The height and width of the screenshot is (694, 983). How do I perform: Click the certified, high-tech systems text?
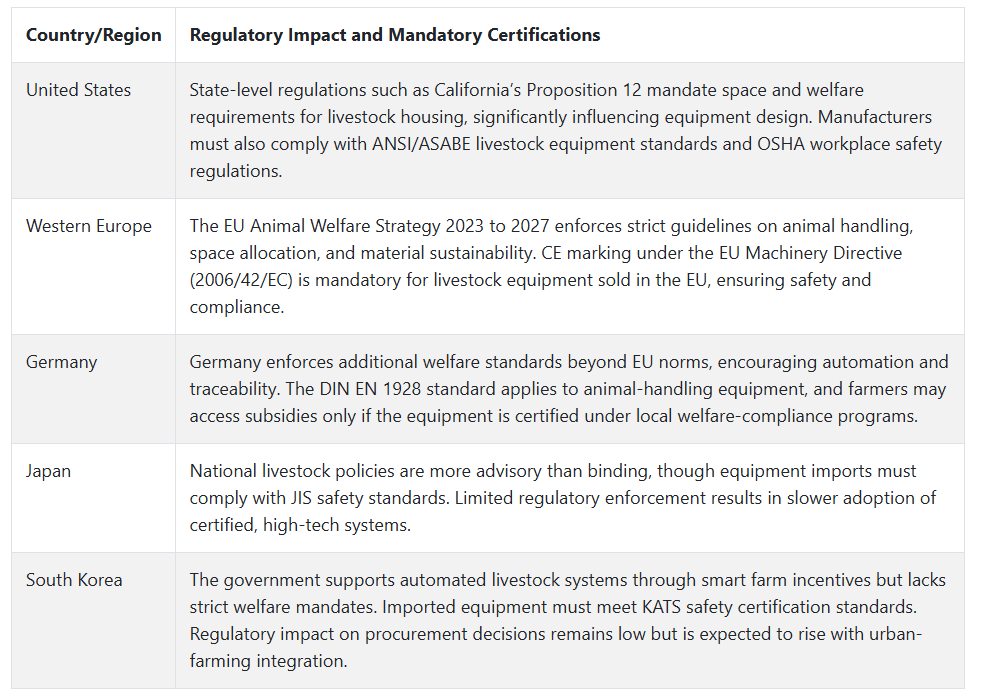point(300,525)
